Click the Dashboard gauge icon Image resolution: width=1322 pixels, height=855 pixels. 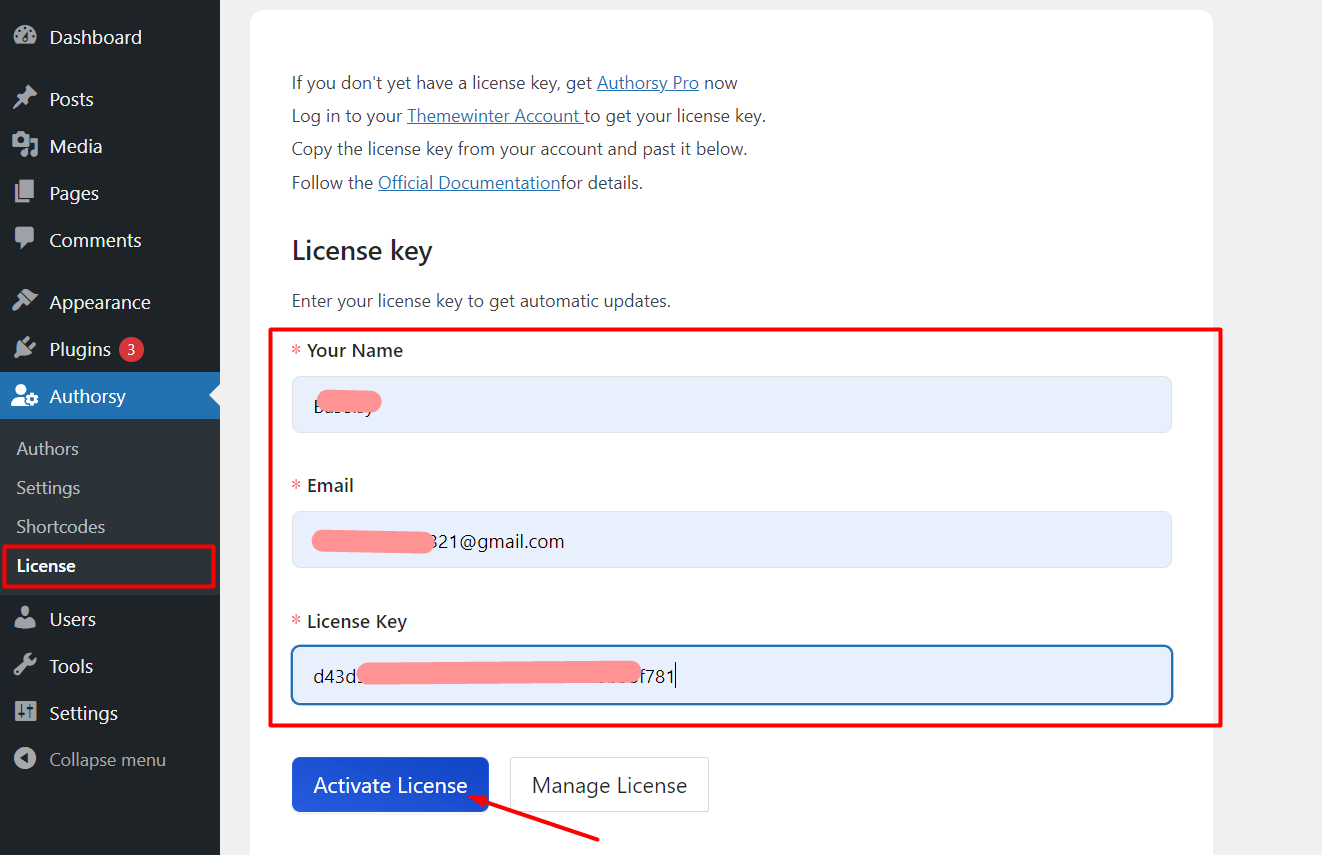tap(25, 37)
